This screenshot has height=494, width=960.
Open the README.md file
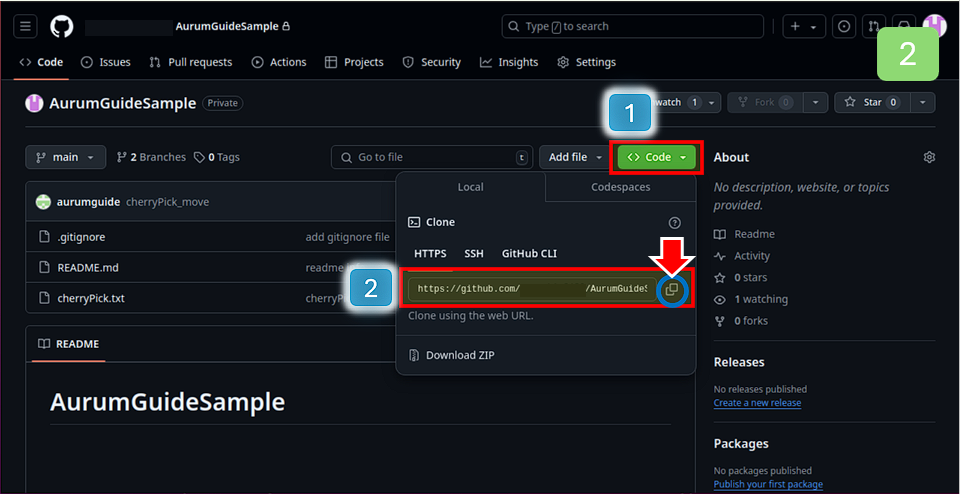[x=88, y=268]
